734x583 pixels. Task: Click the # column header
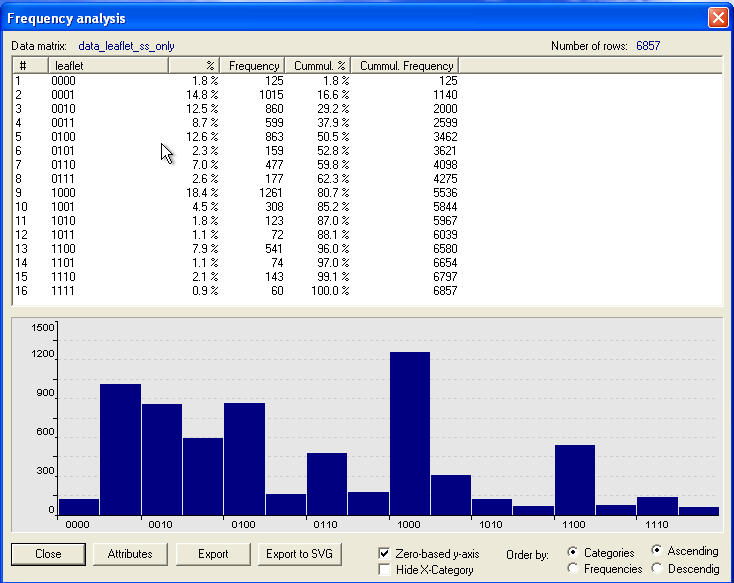tap(30, 66)
